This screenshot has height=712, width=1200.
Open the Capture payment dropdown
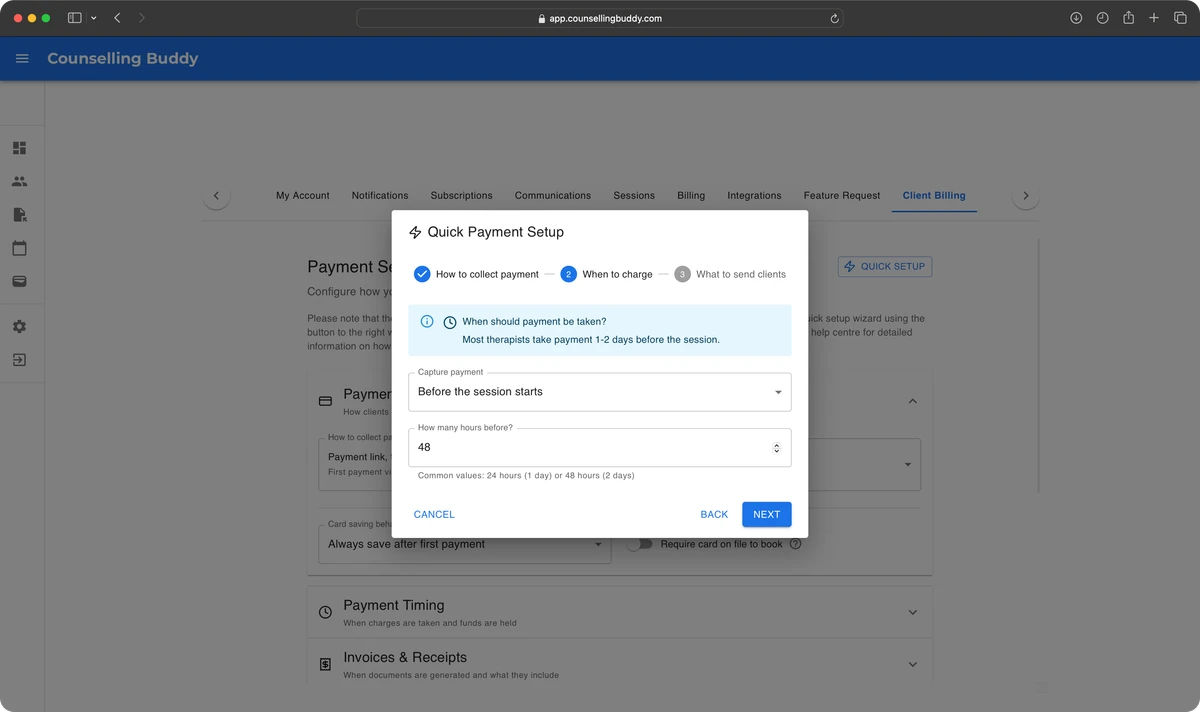click(599, 392)
